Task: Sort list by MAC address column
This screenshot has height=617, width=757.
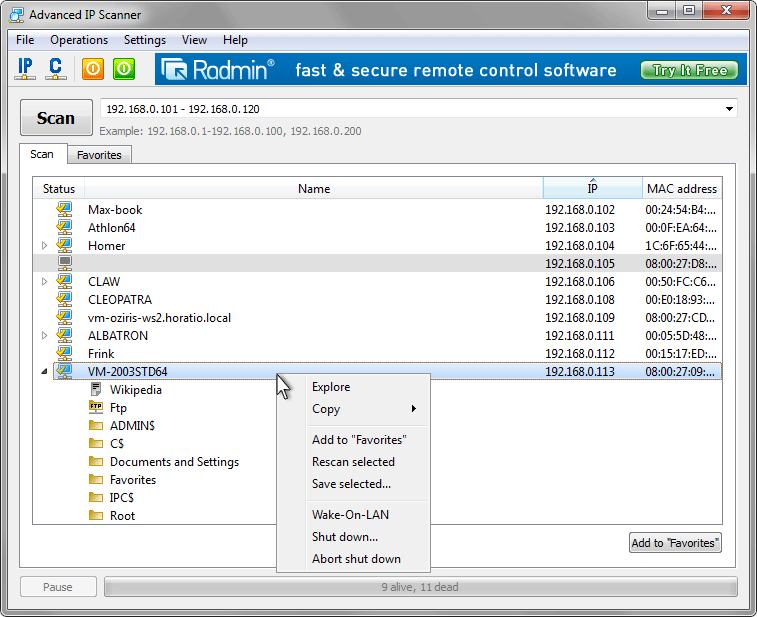Action: (x=682, y=188)
